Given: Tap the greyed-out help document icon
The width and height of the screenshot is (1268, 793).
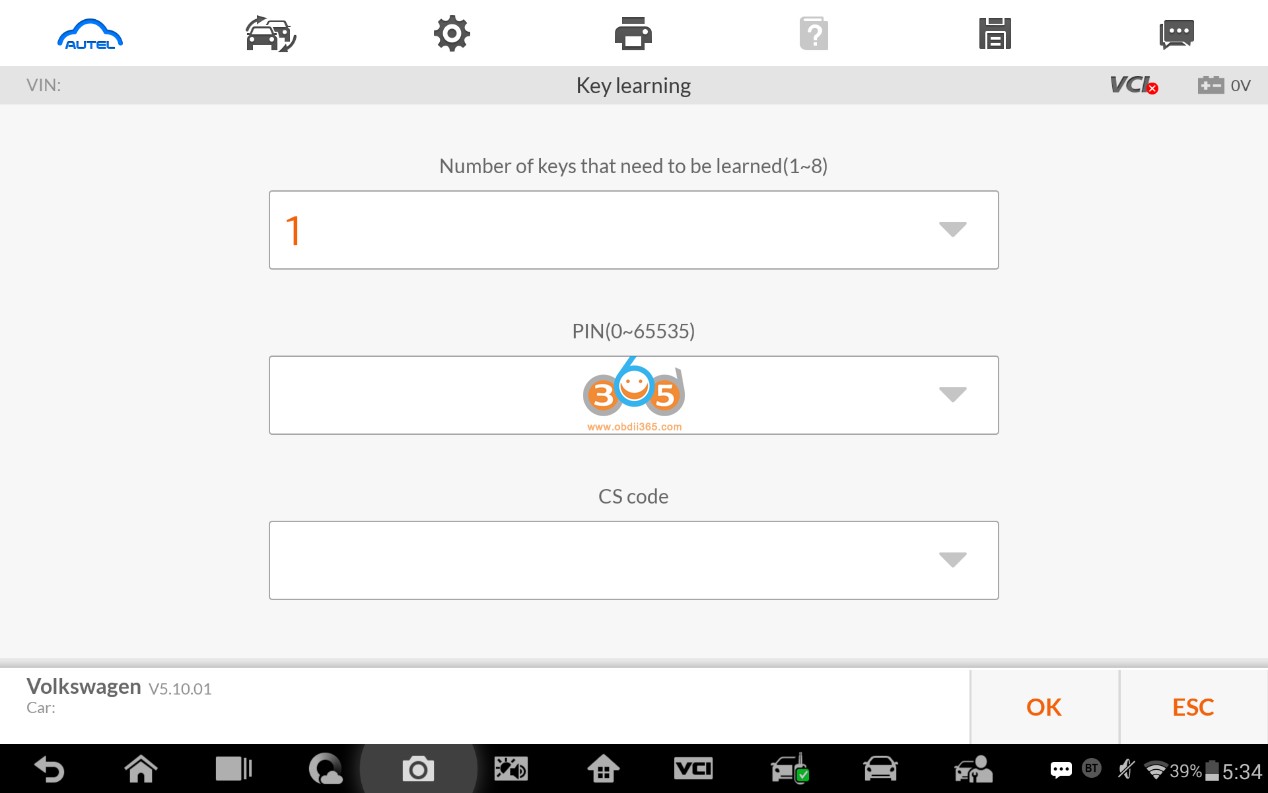Looking at the screenshot, I should tap(814, 35).
